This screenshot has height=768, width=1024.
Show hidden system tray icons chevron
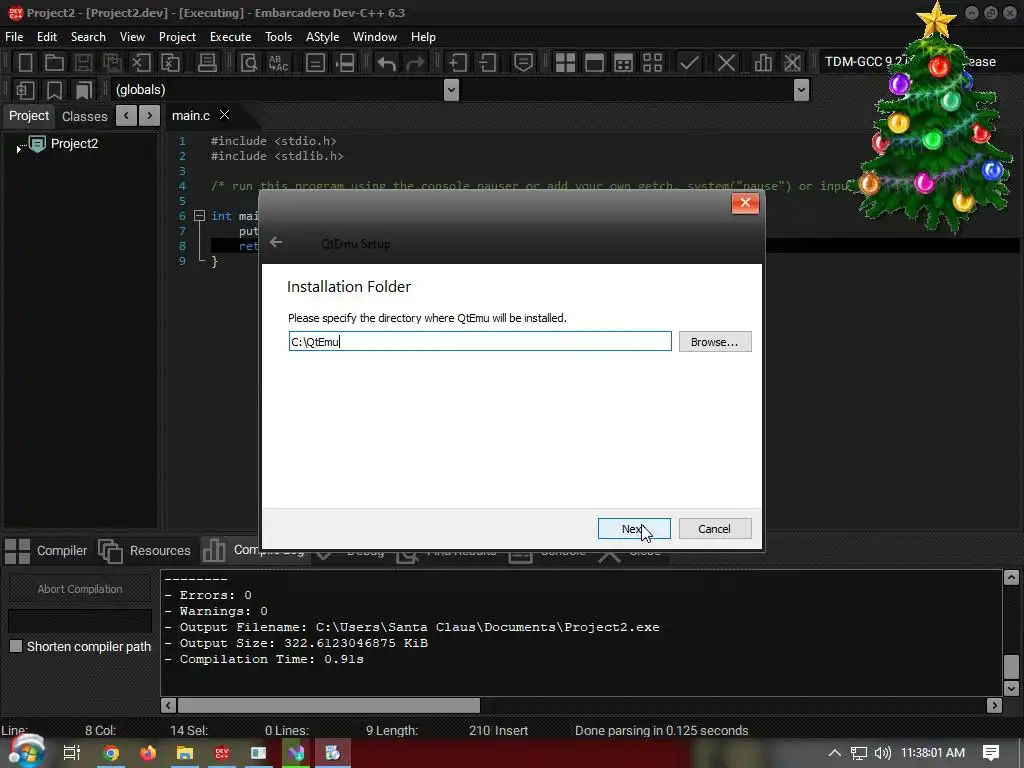[835, 753]
